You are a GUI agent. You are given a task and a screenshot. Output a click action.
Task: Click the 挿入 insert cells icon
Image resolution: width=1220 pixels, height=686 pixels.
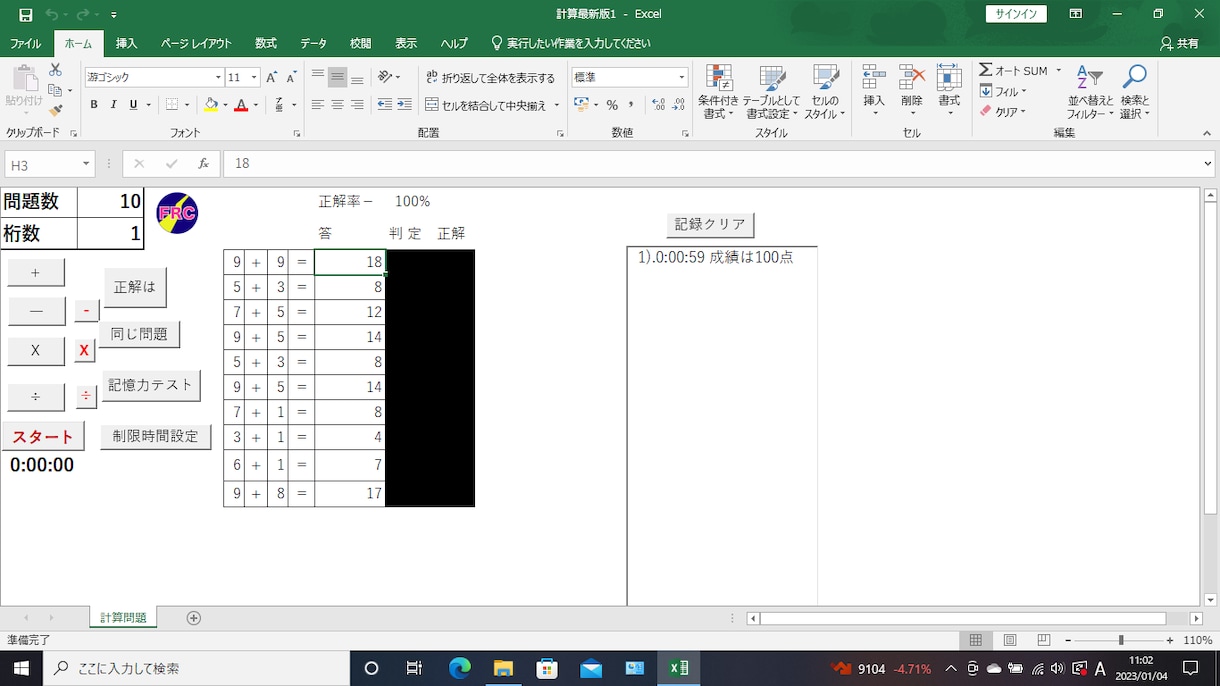pos(874,78)
